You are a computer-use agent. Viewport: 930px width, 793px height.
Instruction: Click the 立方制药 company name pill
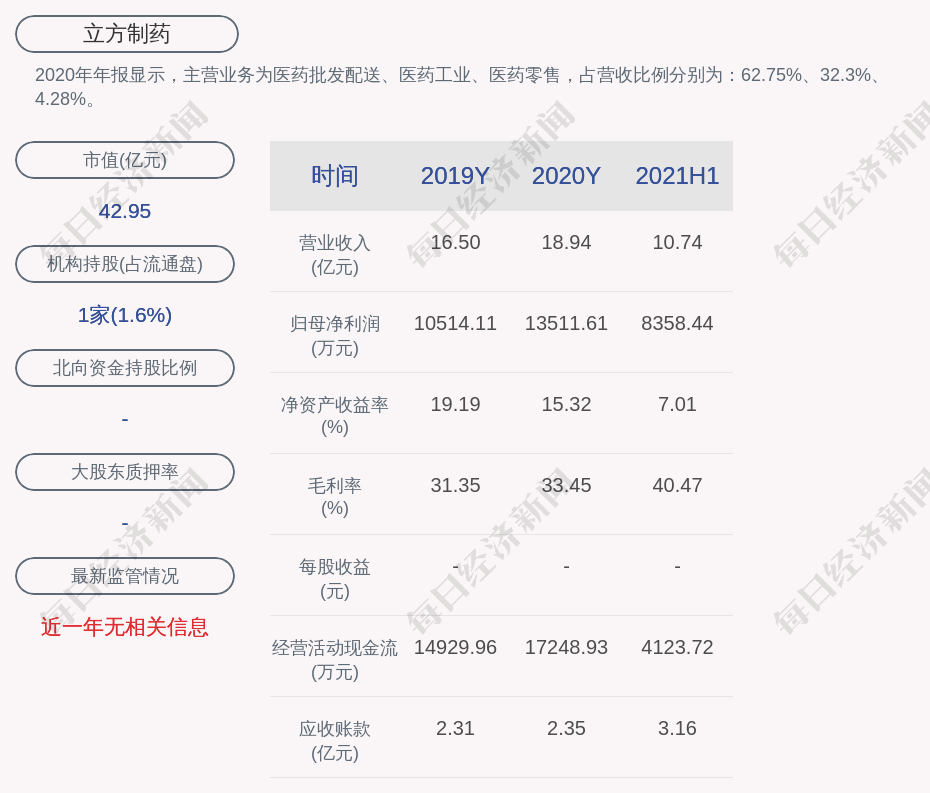point(127,34)
